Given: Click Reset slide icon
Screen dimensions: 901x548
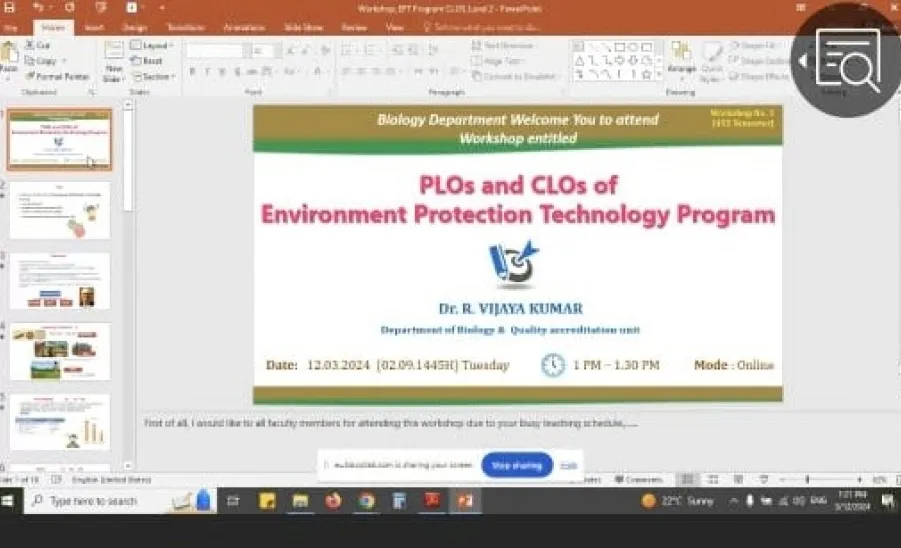Looking at the screenshot, I should [x=136, y=60].
